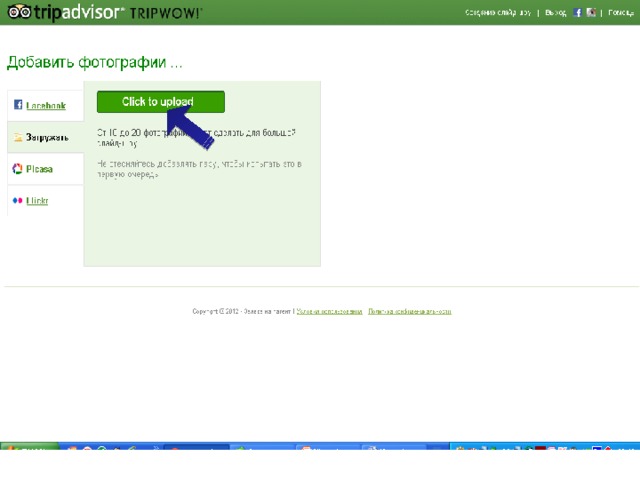Open the 'Помощь' help link
640x480 pixels.
click(x=621, y=13)
